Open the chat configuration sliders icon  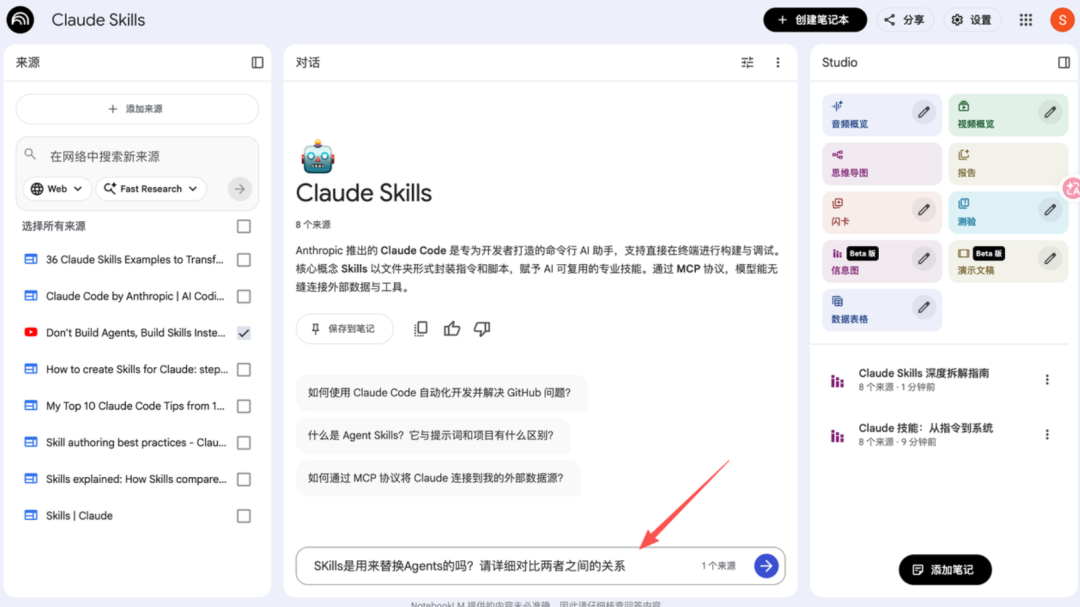point(747,63)
